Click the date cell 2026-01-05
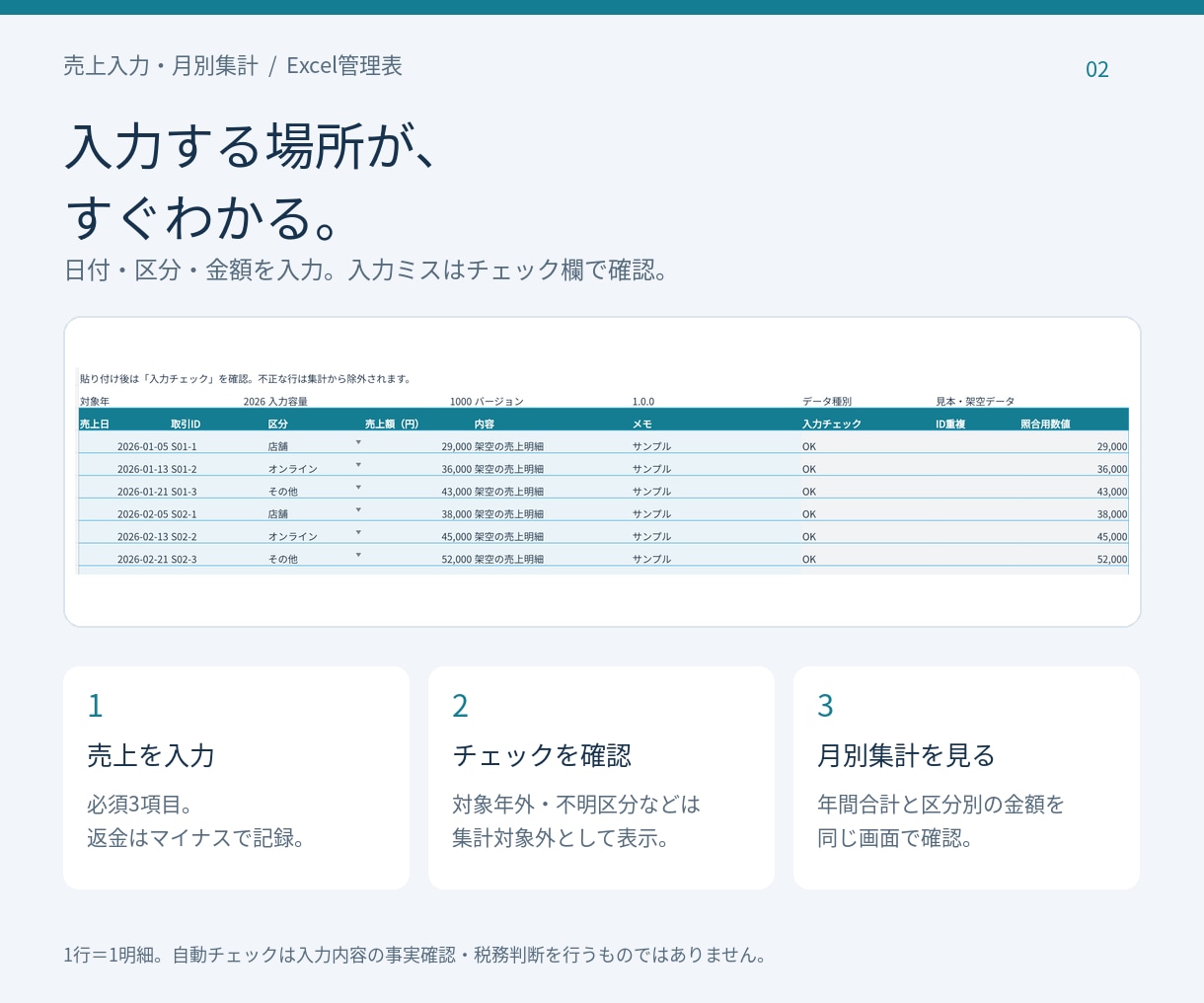 click(x=143, y=447)
